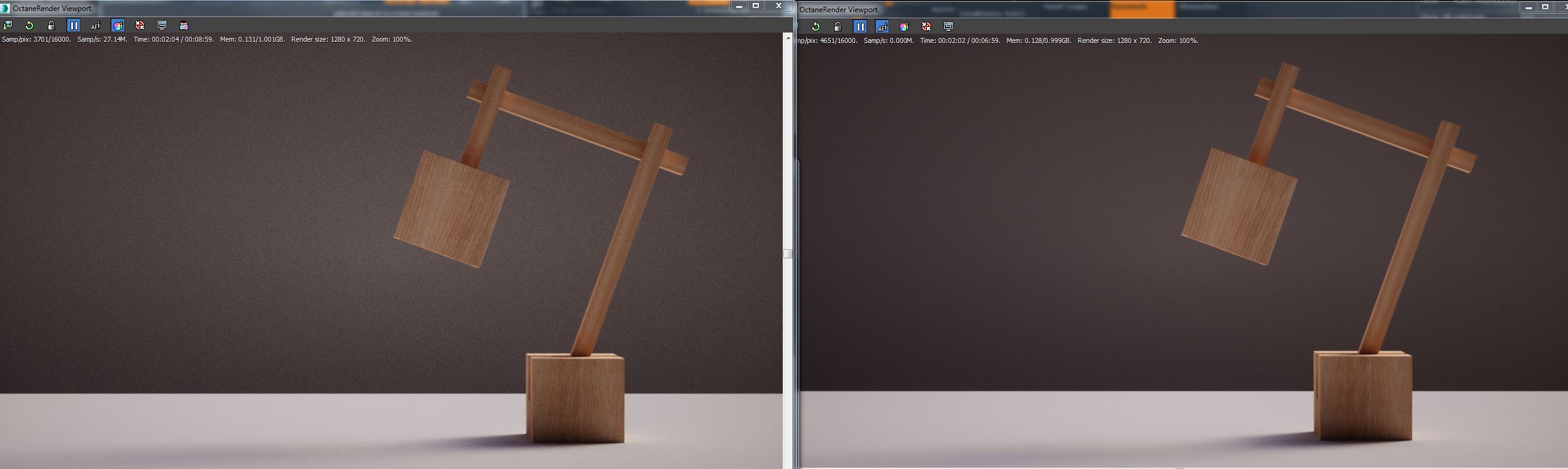This screenshot has height=469, width=1568.
Task: Save the render in the 3701-sample viewport
Action: pos(7,25)
